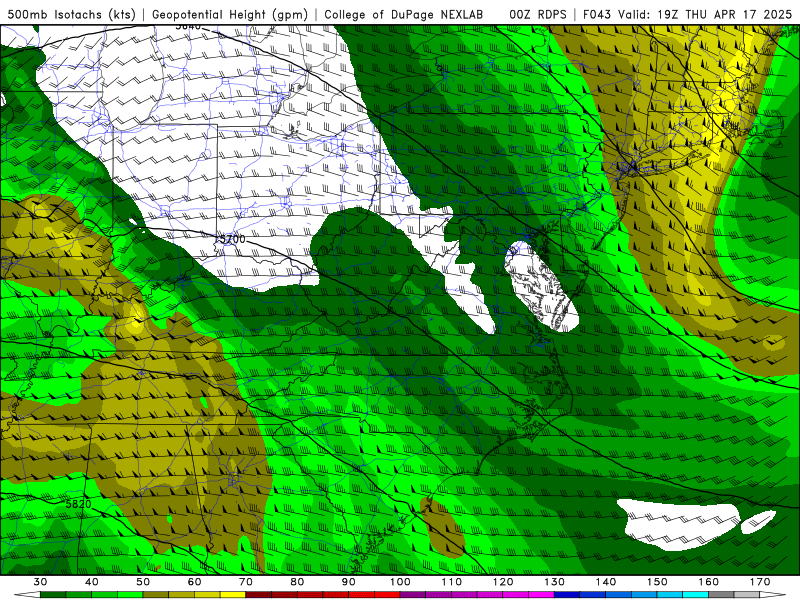Image resolution: width=800 pixels, height=600 pixels.
Task: Click the 100 value on the color scale
Action: pyautogui.click(x=400, y=582)
